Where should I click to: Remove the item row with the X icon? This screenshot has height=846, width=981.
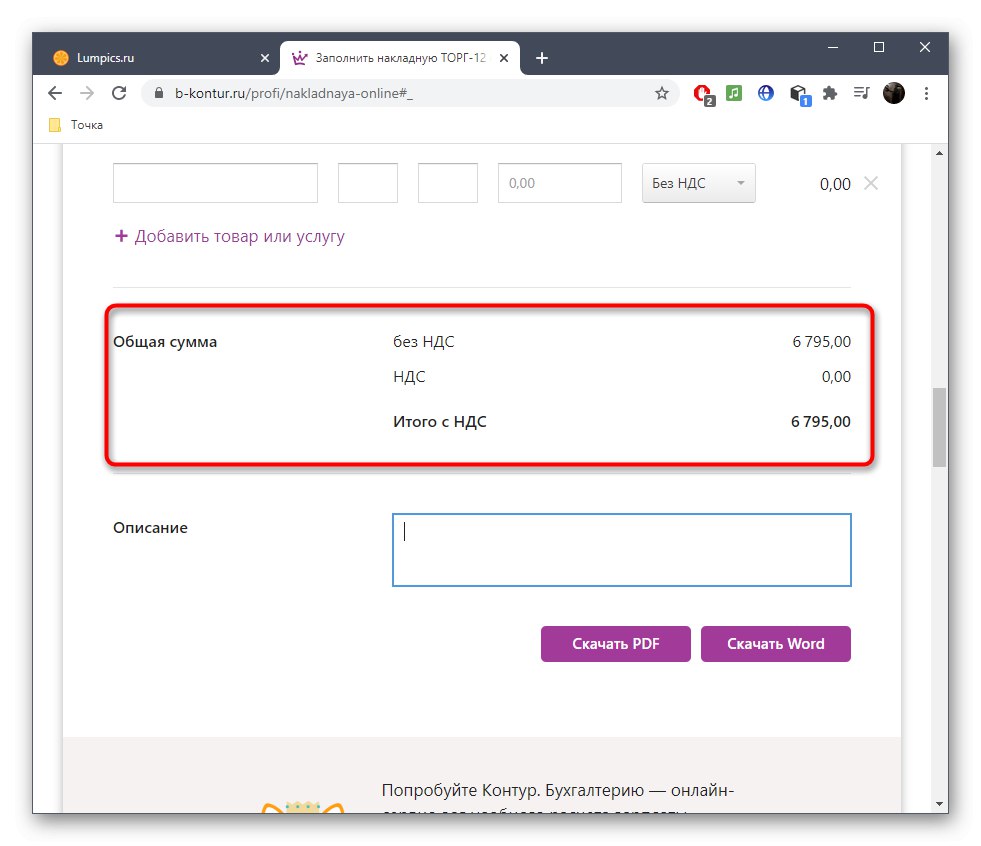[x=870, y=183]
